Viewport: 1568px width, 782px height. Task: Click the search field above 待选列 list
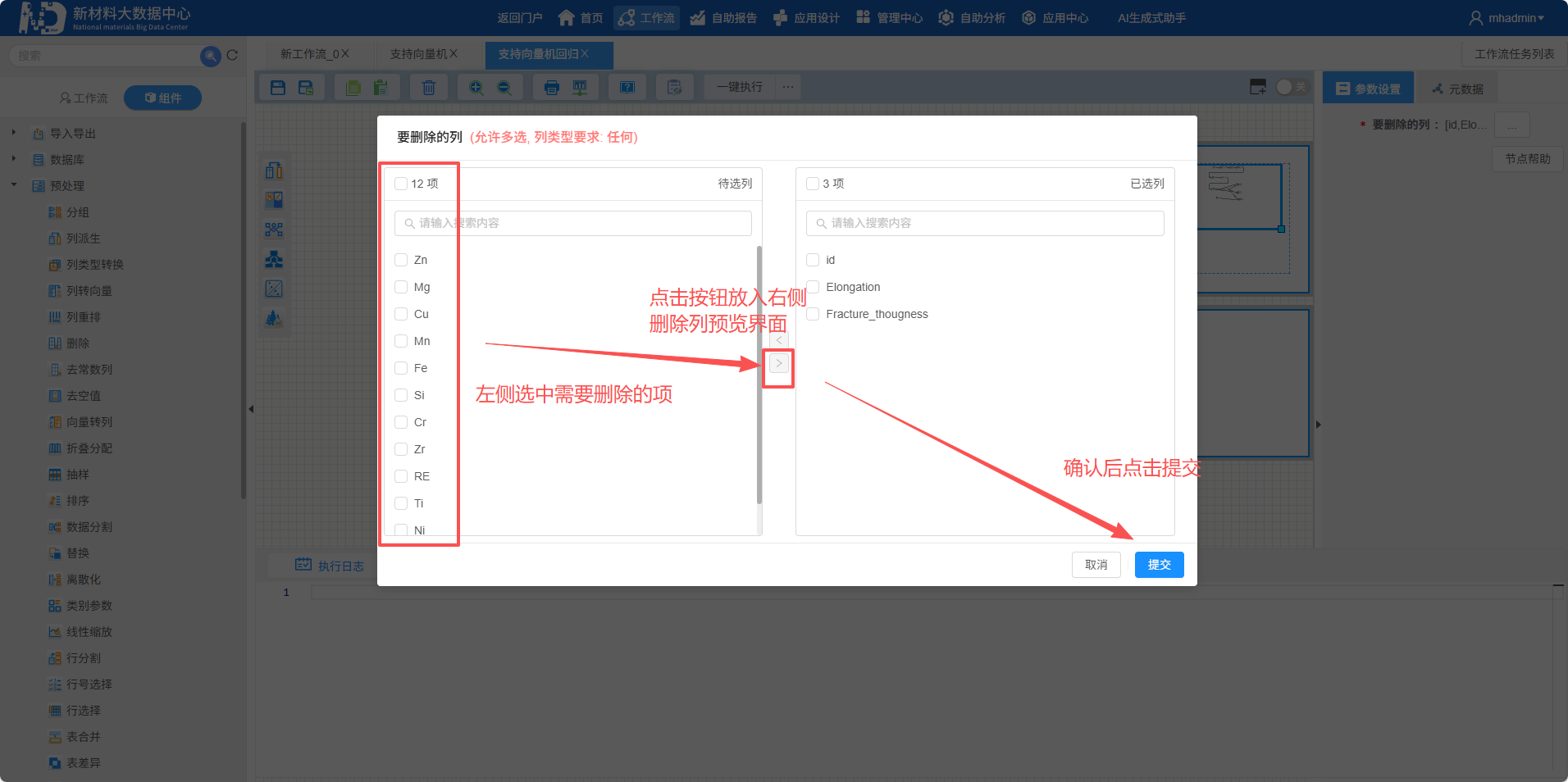(x=572, y=223)
